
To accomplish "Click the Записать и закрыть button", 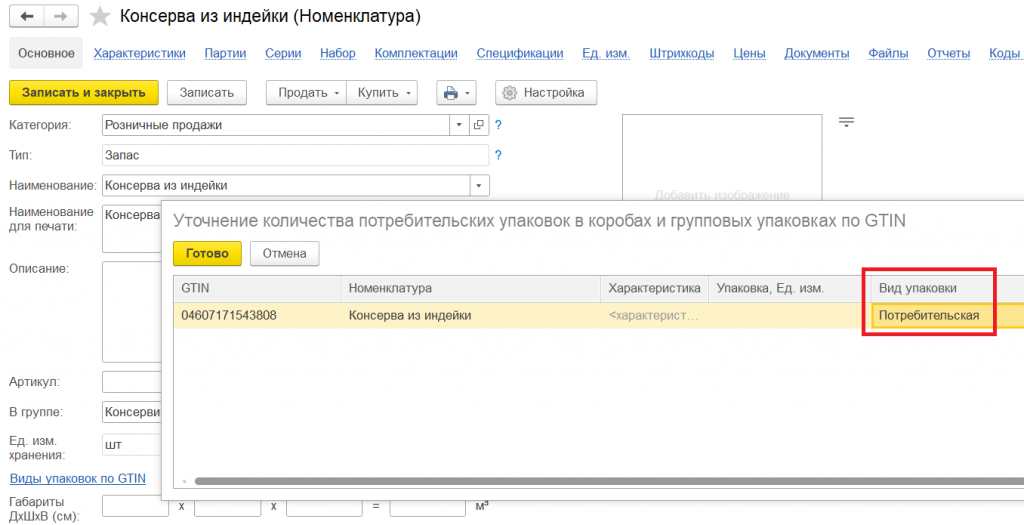I will coord(84,93).
